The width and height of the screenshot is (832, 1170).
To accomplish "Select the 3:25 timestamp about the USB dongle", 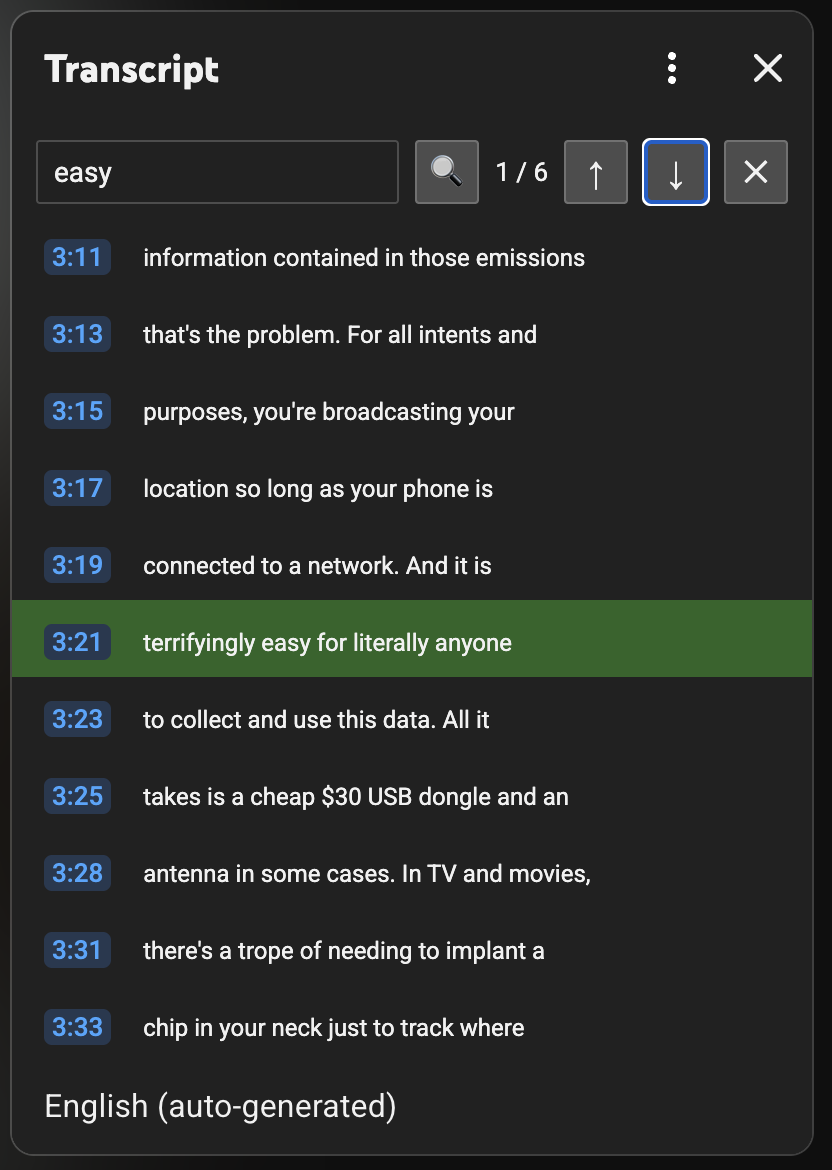I will 77,796.
